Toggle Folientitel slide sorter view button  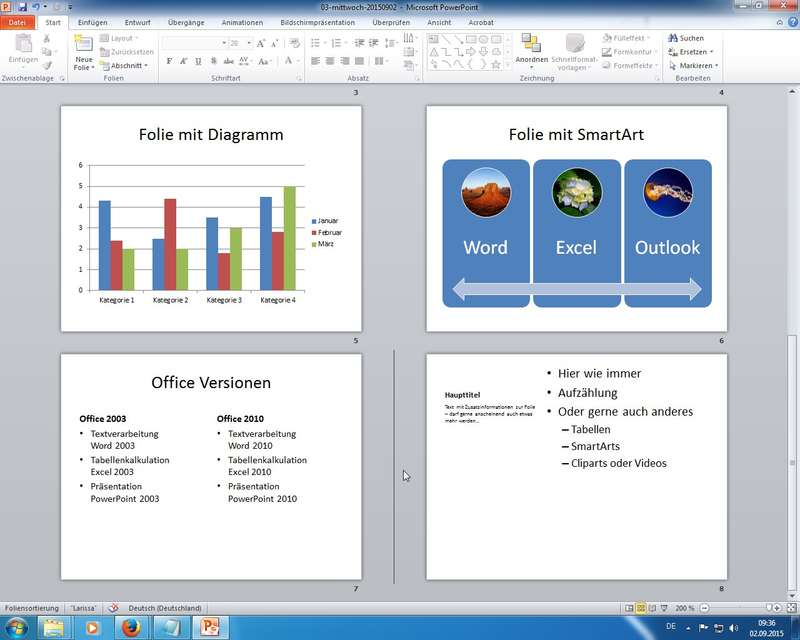click(x=641, y=608)
